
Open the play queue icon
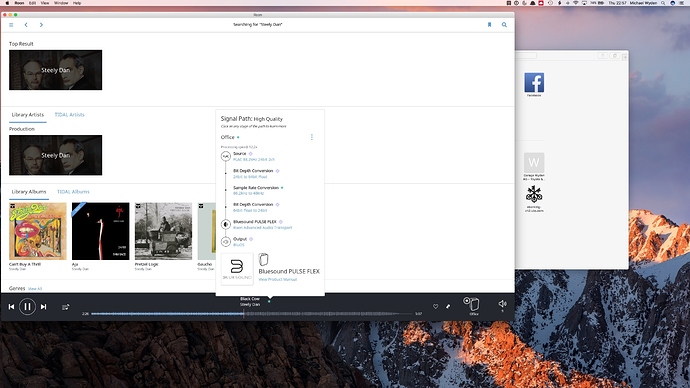coord(66,307)
